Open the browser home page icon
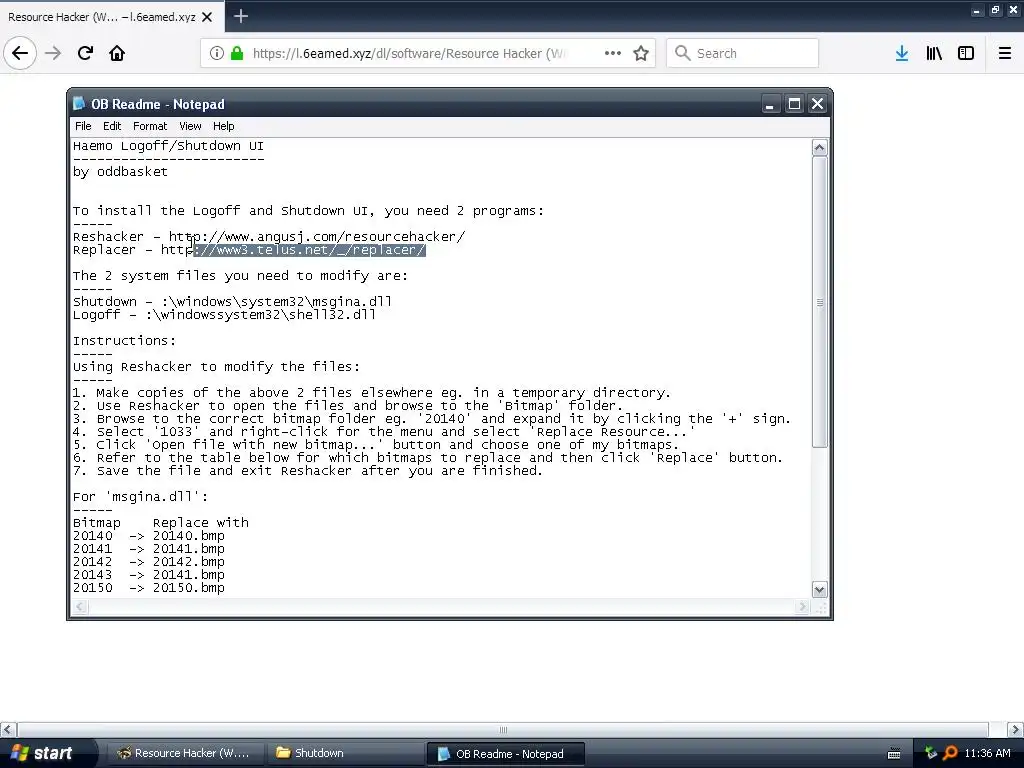1024x768 pixels. pyautogui.click(x=117, y=53)
